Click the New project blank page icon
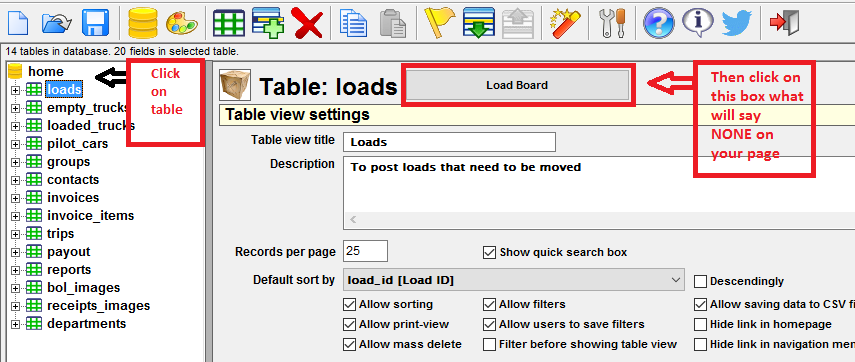This screenshot has width=855, height=362. (x=17, y=23)
